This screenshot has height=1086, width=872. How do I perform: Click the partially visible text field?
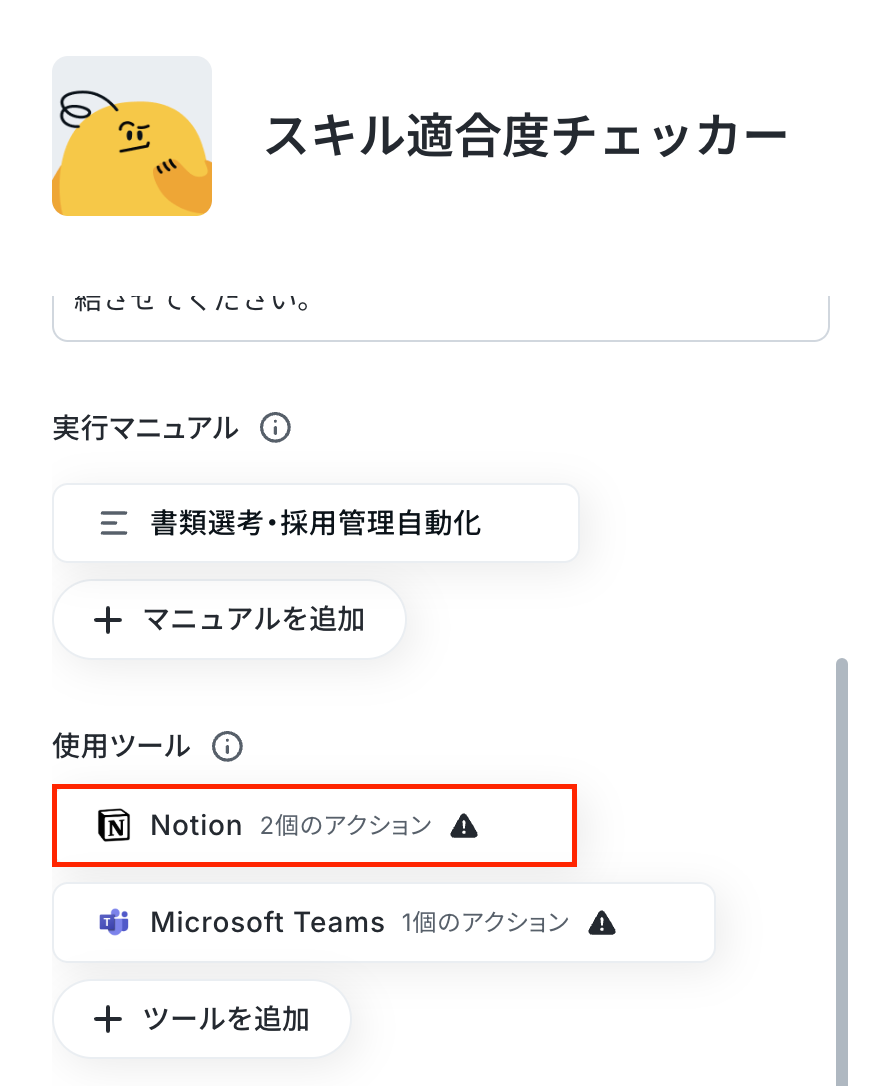441,319
